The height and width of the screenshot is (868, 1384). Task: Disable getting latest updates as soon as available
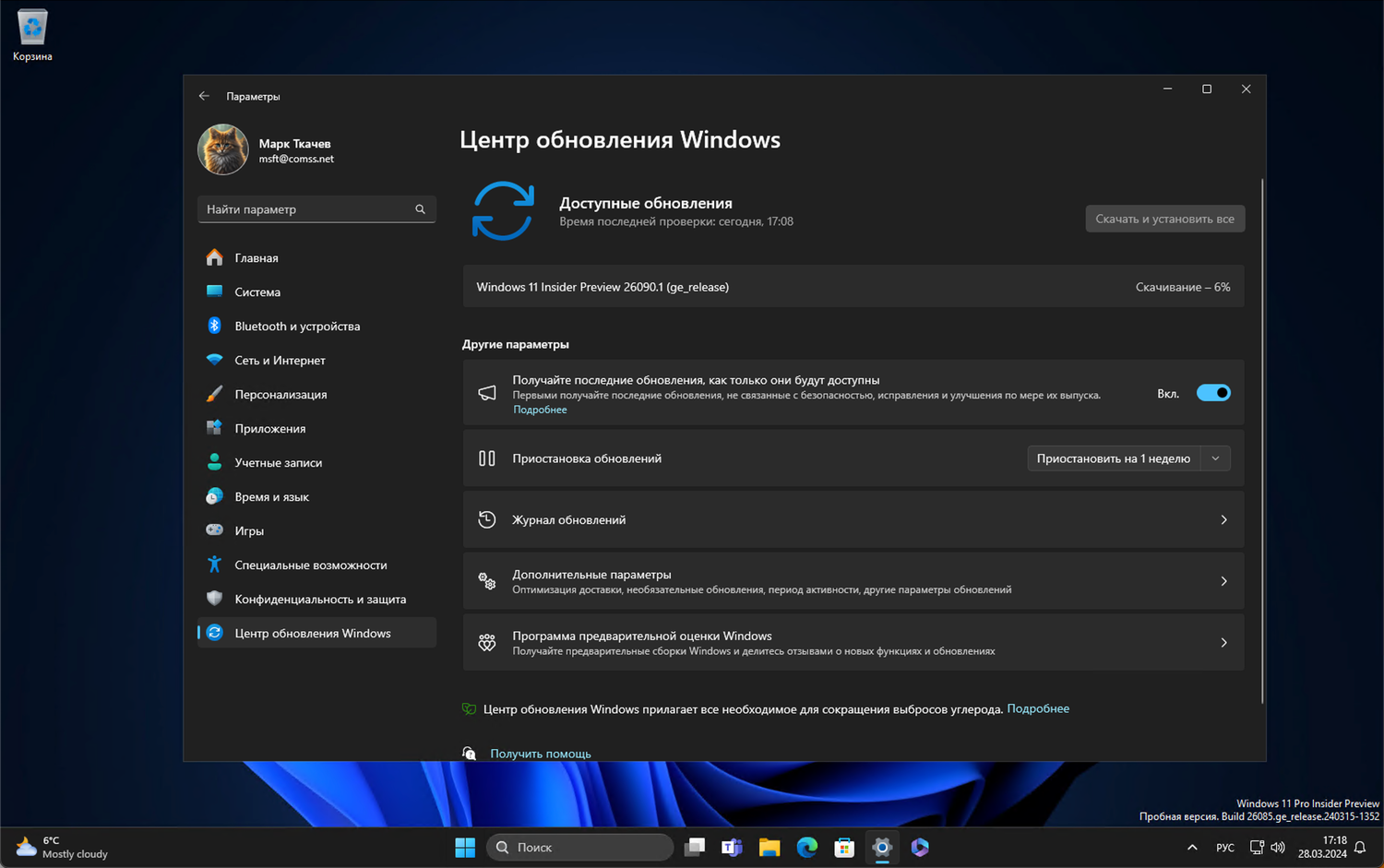(1213, 392)
